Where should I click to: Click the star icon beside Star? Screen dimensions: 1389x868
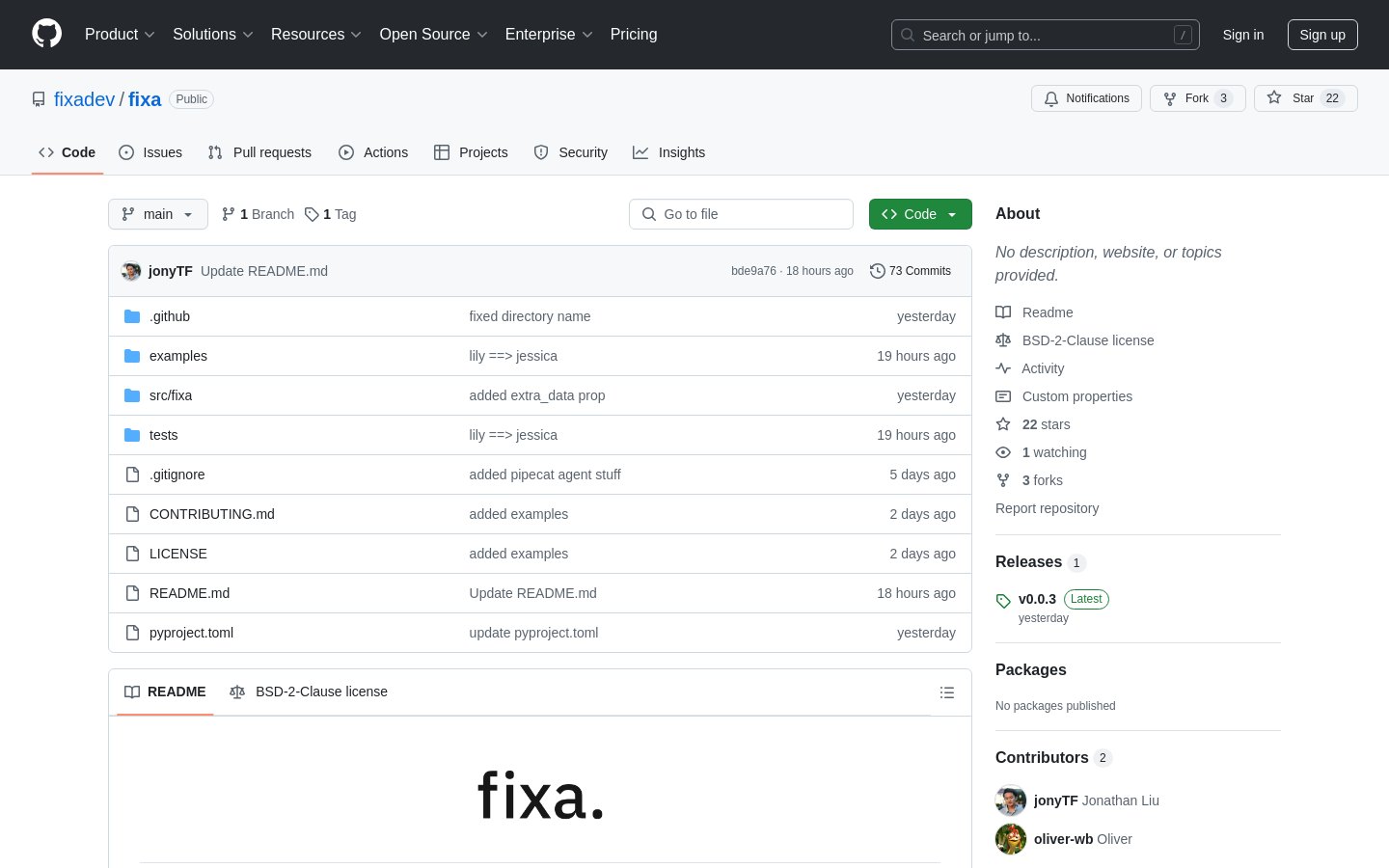tap(1274, 97)
